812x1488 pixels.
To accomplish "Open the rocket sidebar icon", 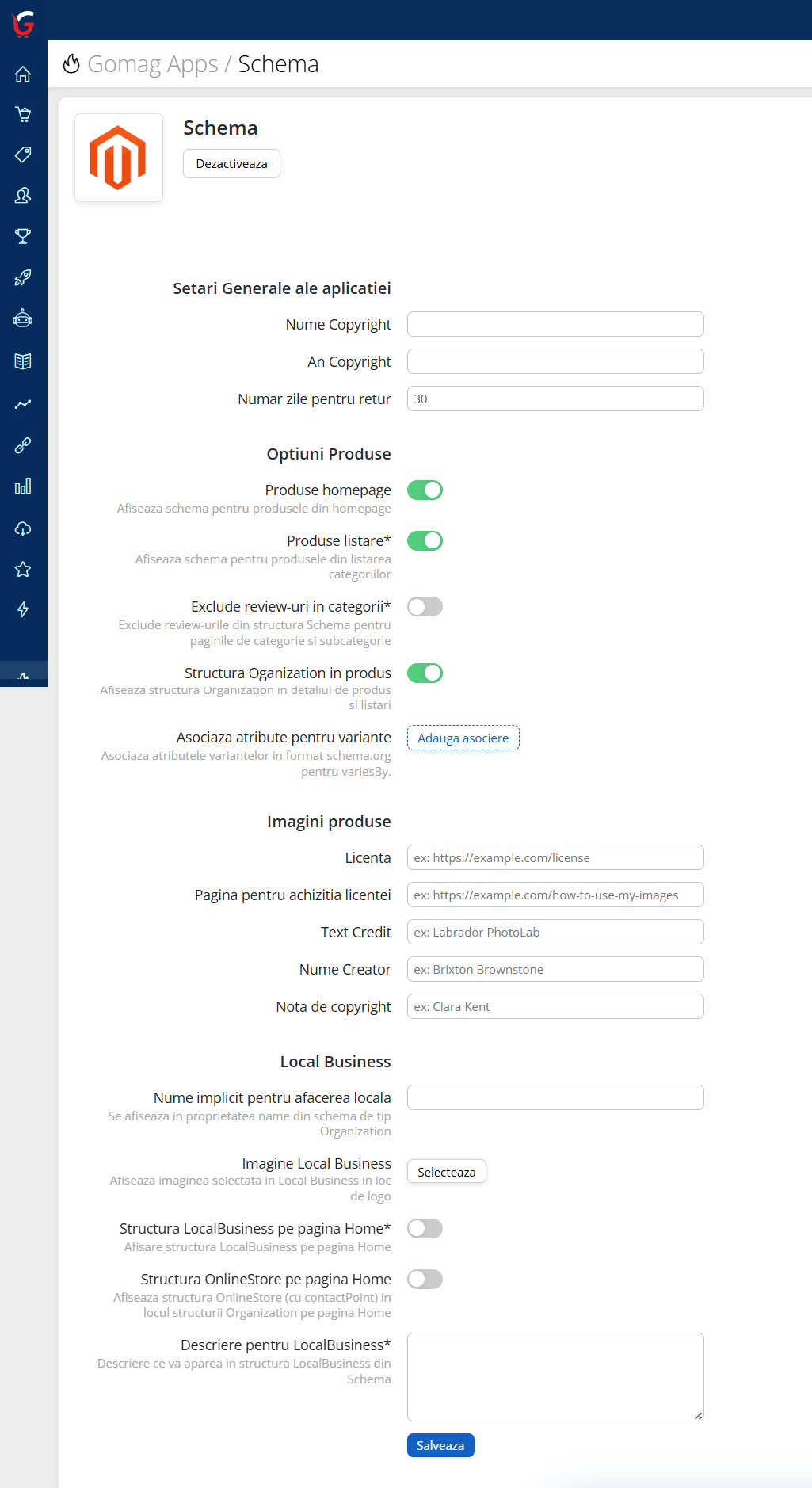I will point(23,277).
